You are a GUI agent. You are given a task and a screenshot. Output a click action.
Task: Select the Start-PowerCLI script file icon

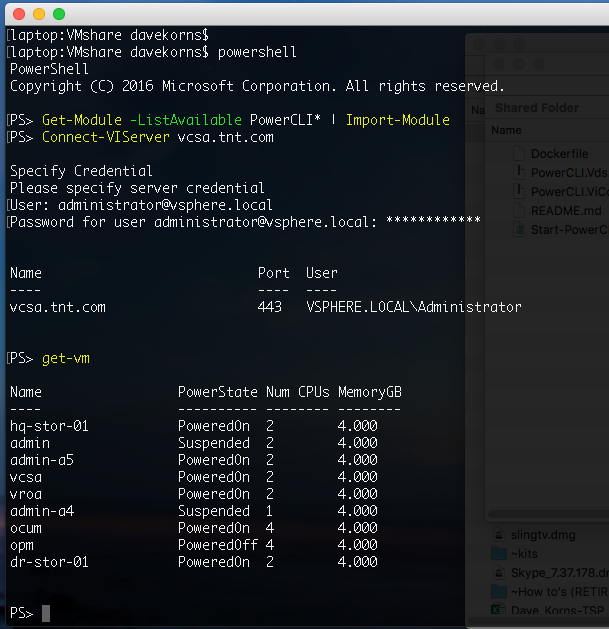point(519,230)
